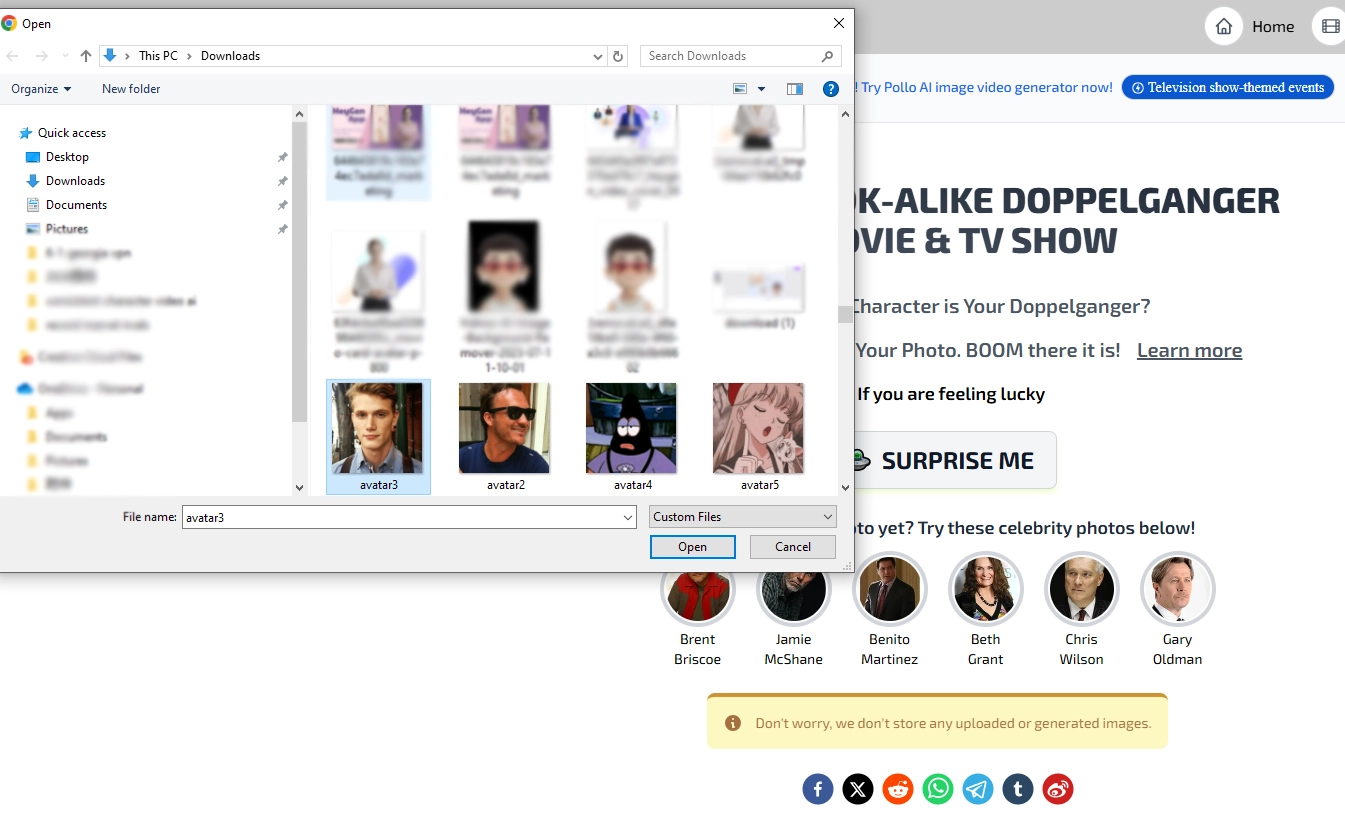Click the Tumblr share icon

(x=1018, y=789)
